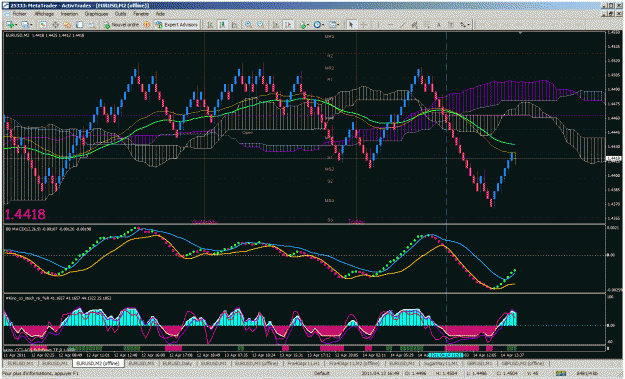625x379 pixels.
Task: Select the arrows drawing tool
Action: point(463,25)
